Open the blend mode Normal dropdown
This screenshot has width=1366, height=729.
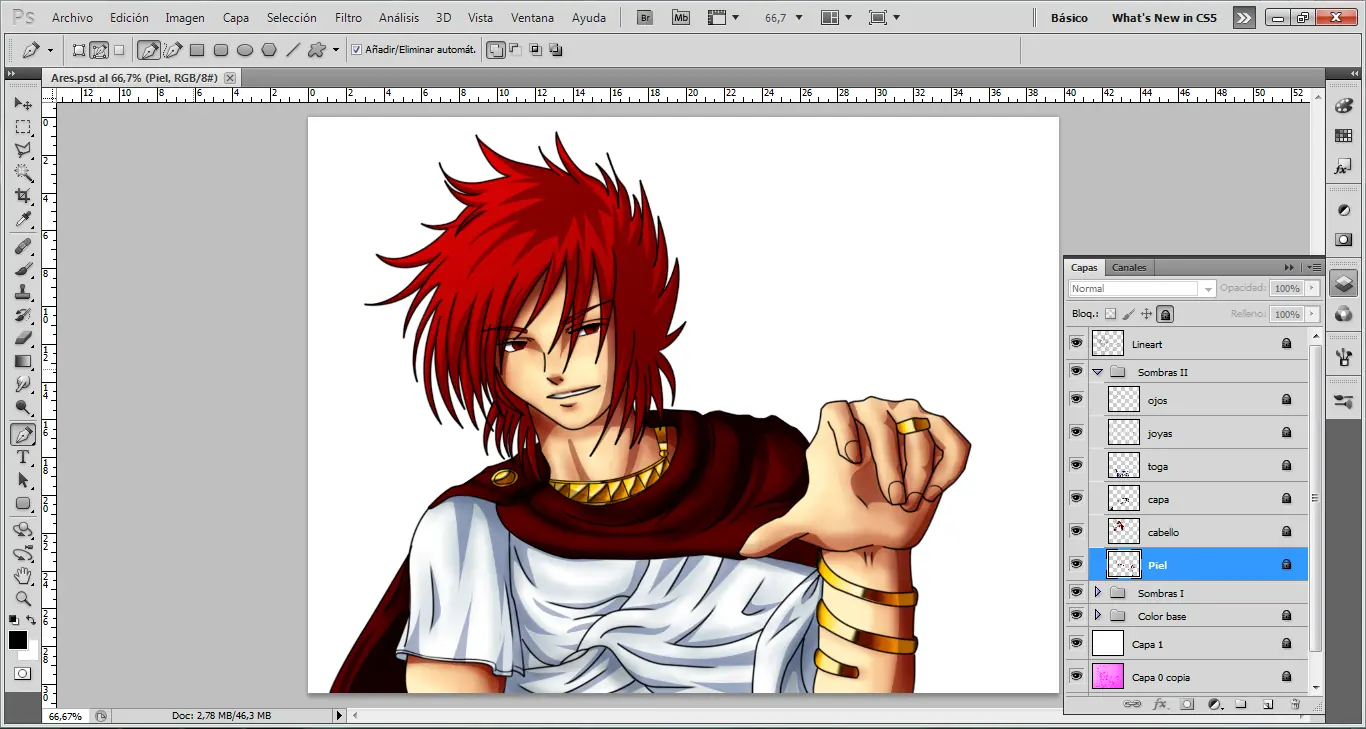tap(1142, 288)
